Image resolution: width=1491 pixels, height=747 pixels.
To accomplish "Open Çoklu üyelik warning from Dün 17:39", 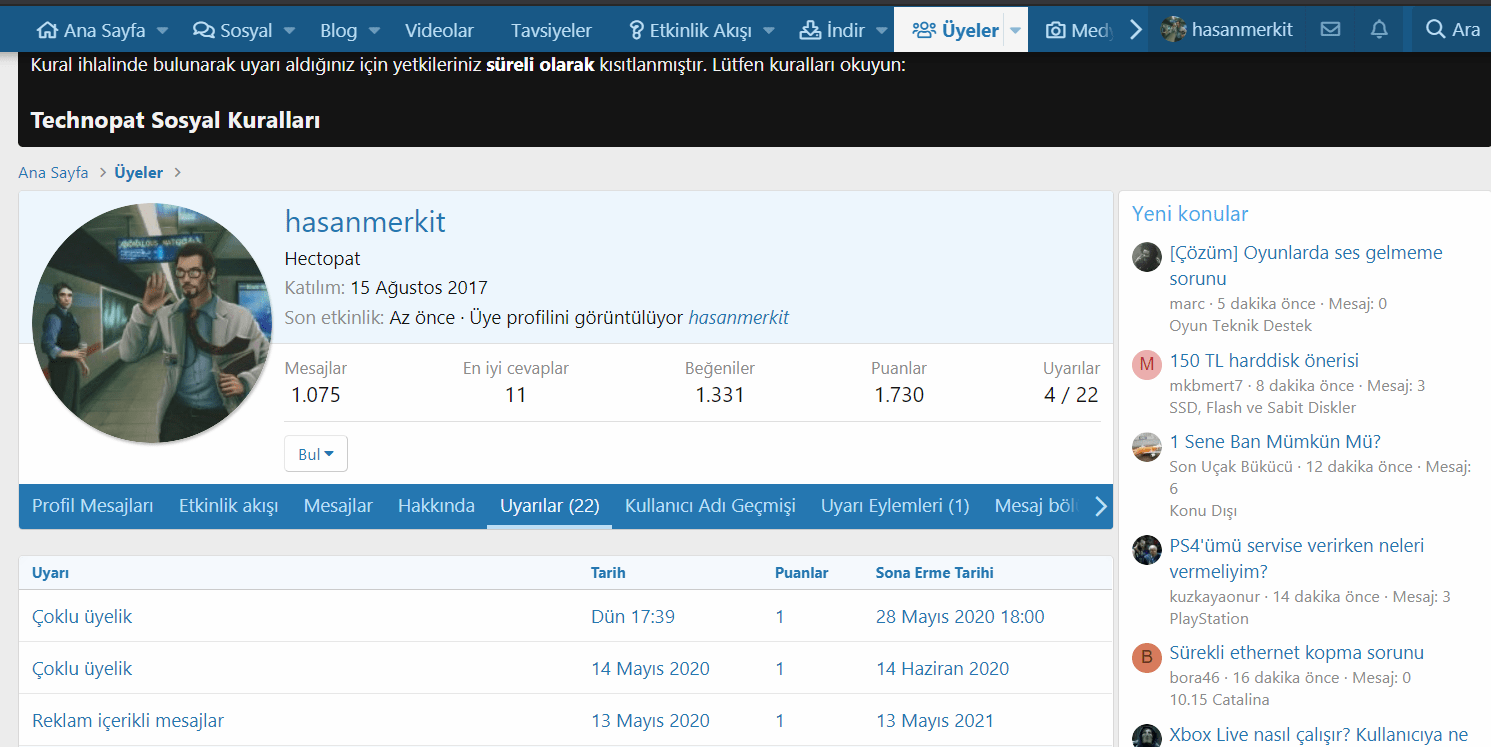I will coord(82,617).
